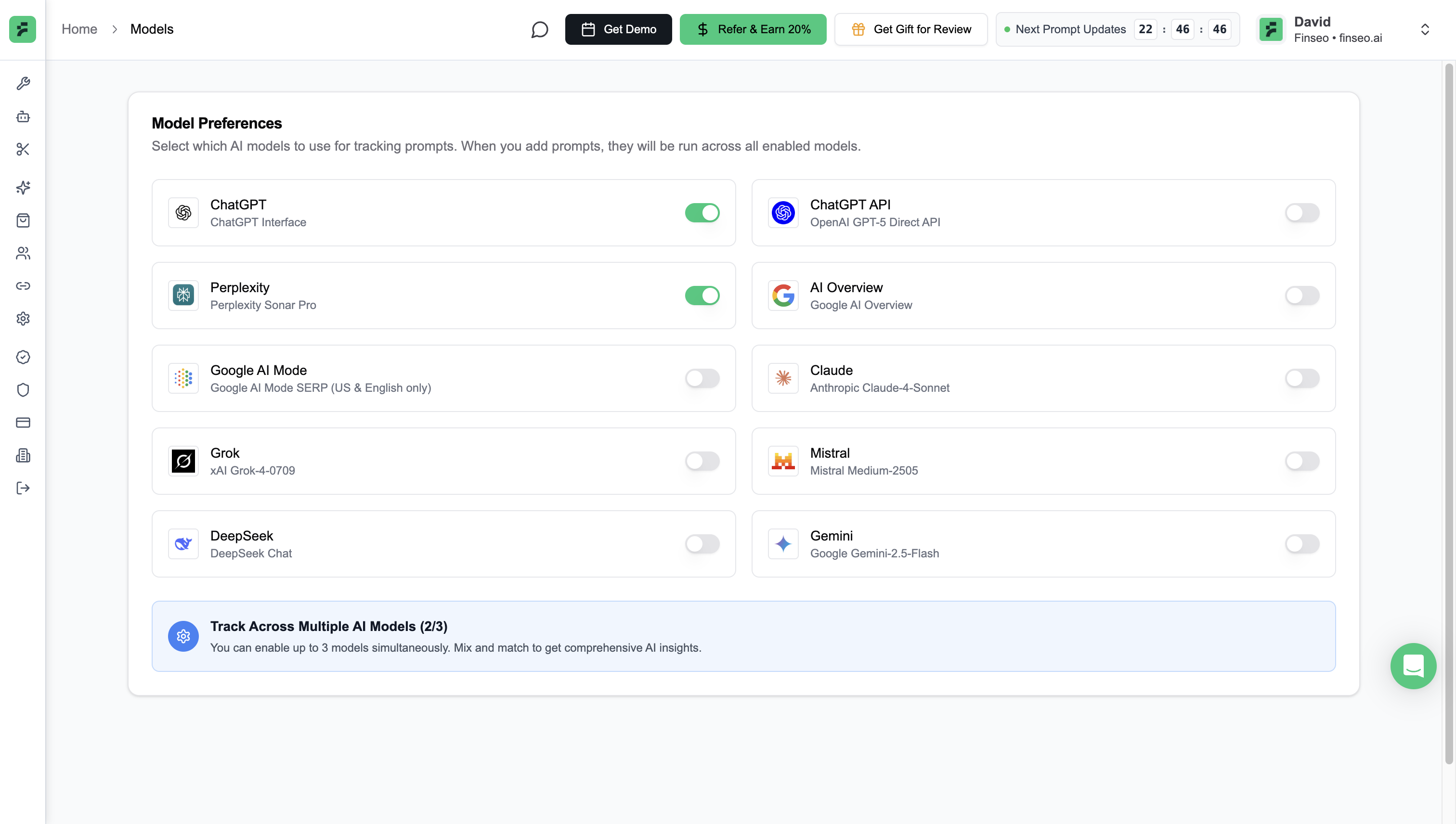Click the wrench icon in sidebar
Screen dimensions: 1456x824
tap(23, 84)
